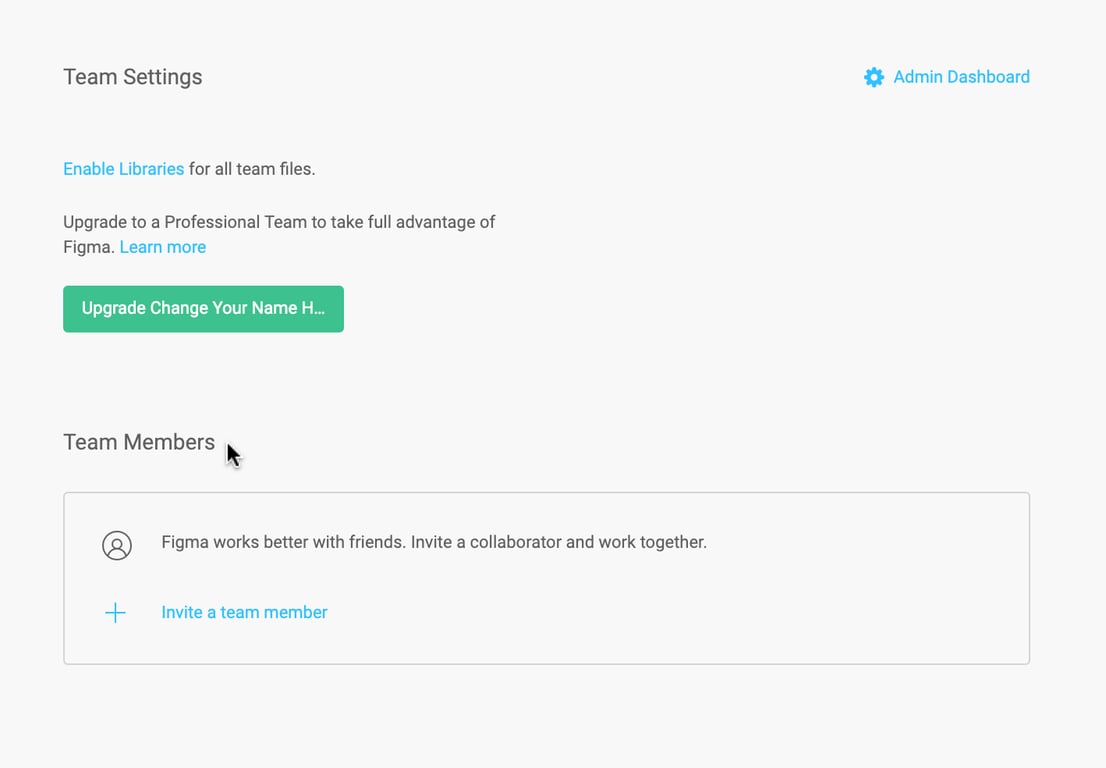Click the person avatar icon in Team Members
The height and width of the screenshot is (768, 1106).
point(117,545)
